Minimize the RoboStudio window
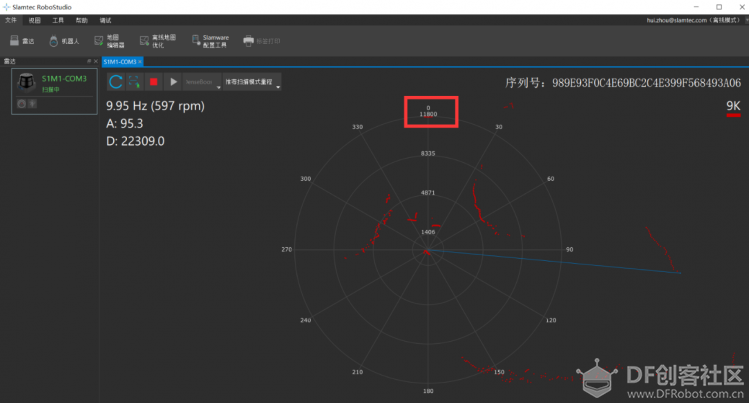Image resolution: width=749 pixels, height=403 pixels. (x=696, y=7)
